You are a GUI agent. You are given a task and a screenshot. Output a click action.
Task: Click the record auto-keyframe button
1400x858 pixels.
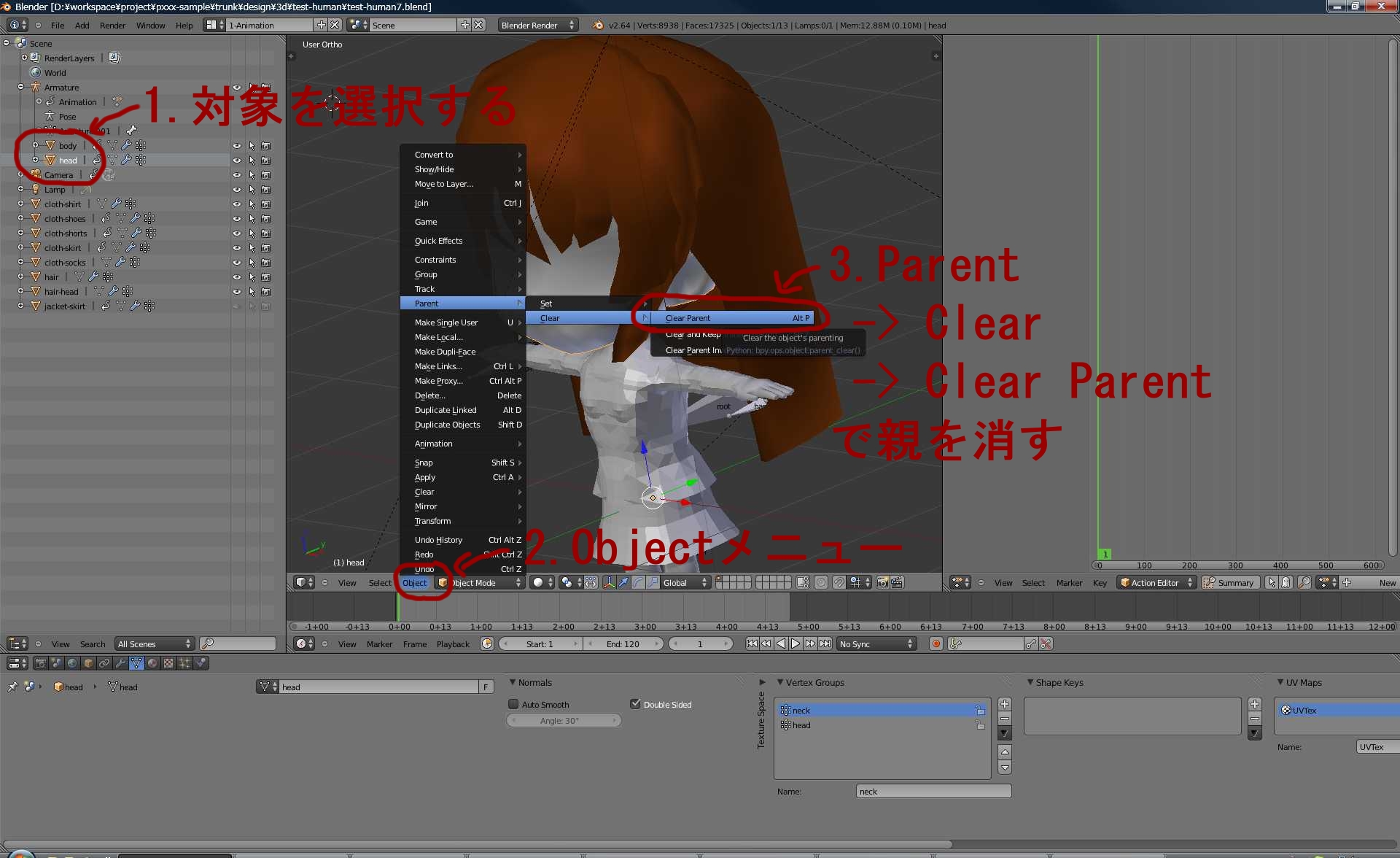pyautogui.click(x=936, y=643)
